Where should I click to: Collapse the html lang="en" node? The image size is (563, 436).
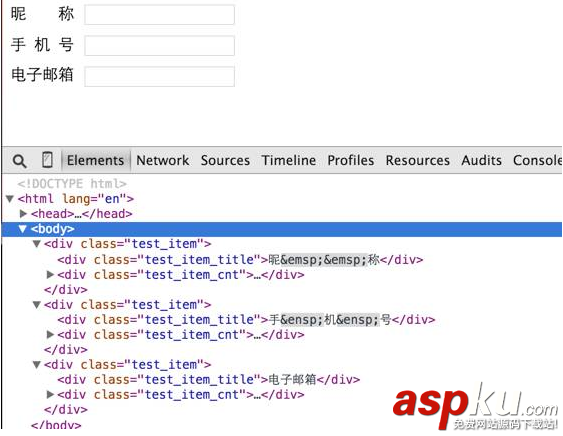click(x=10, y=199)
